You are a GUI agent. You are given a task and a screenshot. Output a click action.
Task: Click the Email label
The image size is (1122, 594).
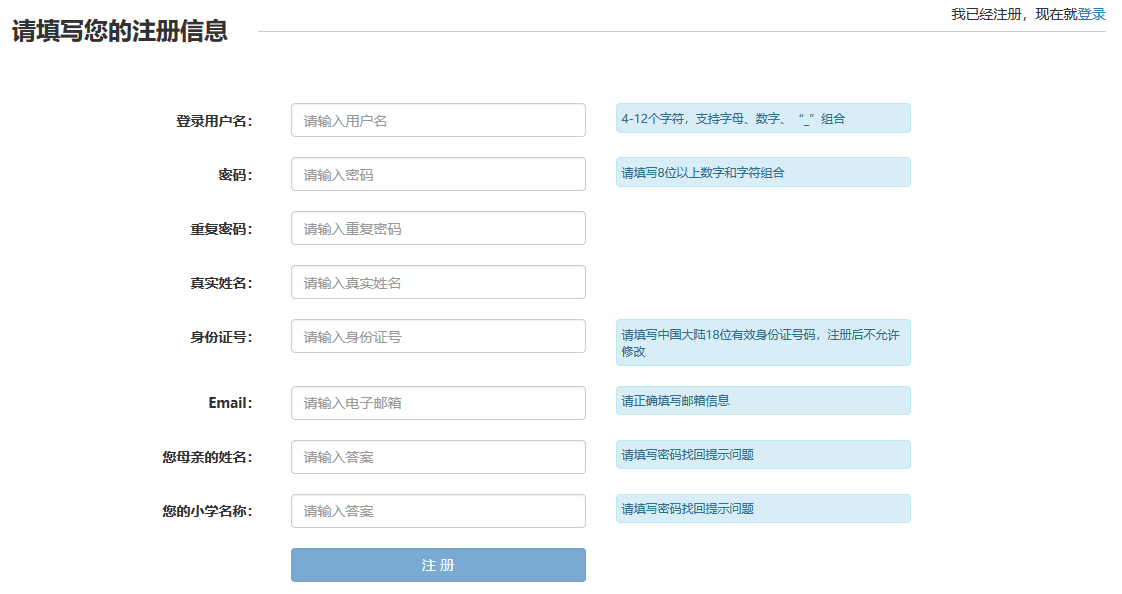230,403
